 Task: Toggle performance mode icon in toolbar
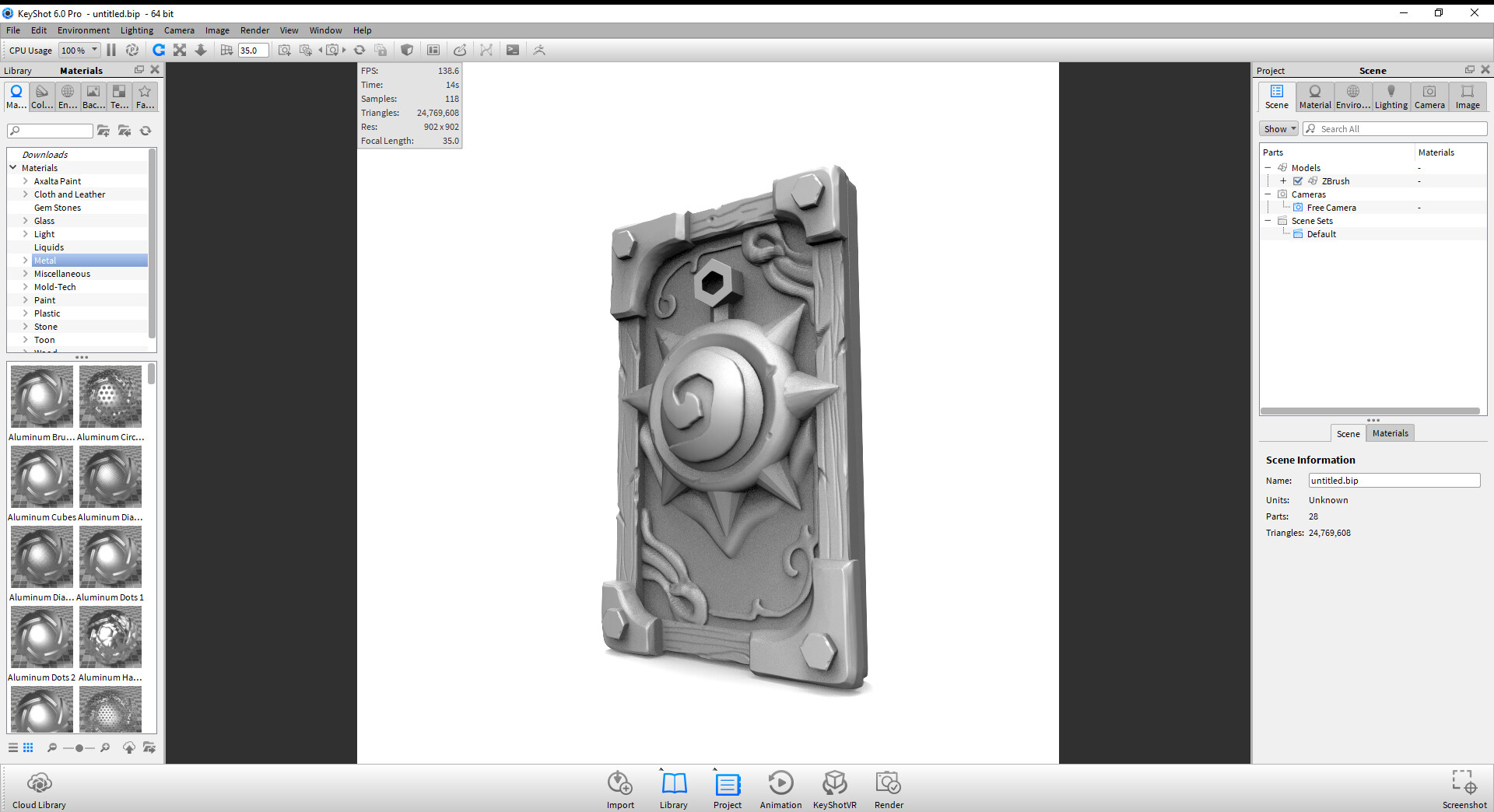132,50
